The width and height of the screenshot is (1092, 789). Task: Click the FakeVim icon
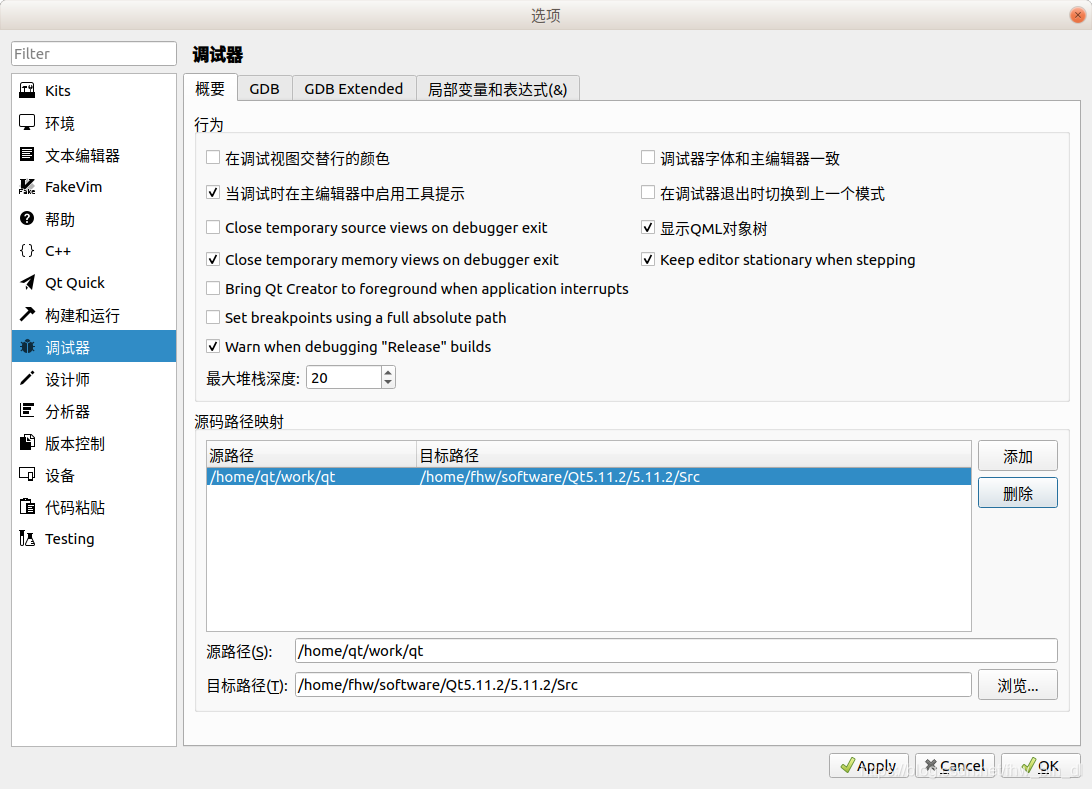pos(27,187)
